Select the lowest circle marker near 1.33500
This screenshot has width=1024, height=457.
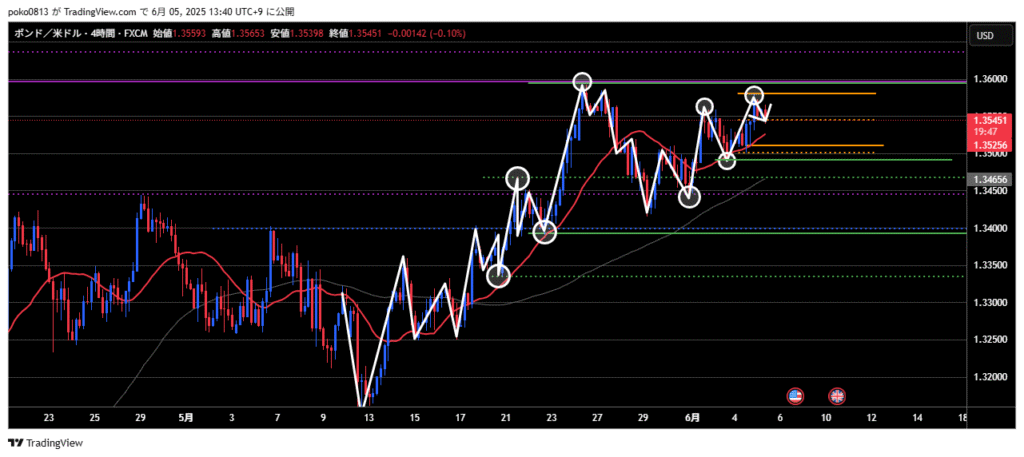(499, 275)
